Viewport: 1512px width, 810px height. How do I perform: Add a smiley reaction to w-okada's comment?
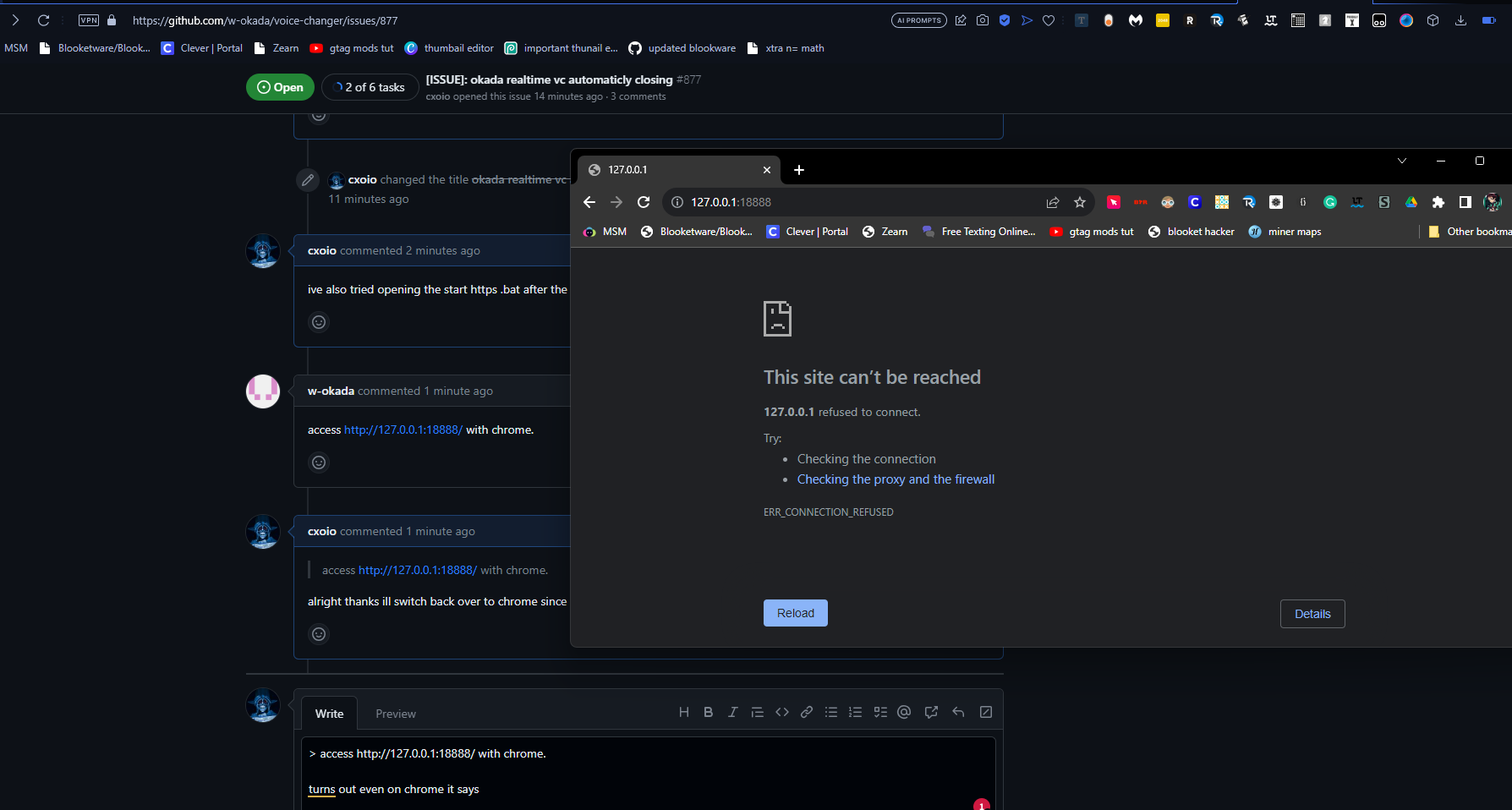[319, 462]
